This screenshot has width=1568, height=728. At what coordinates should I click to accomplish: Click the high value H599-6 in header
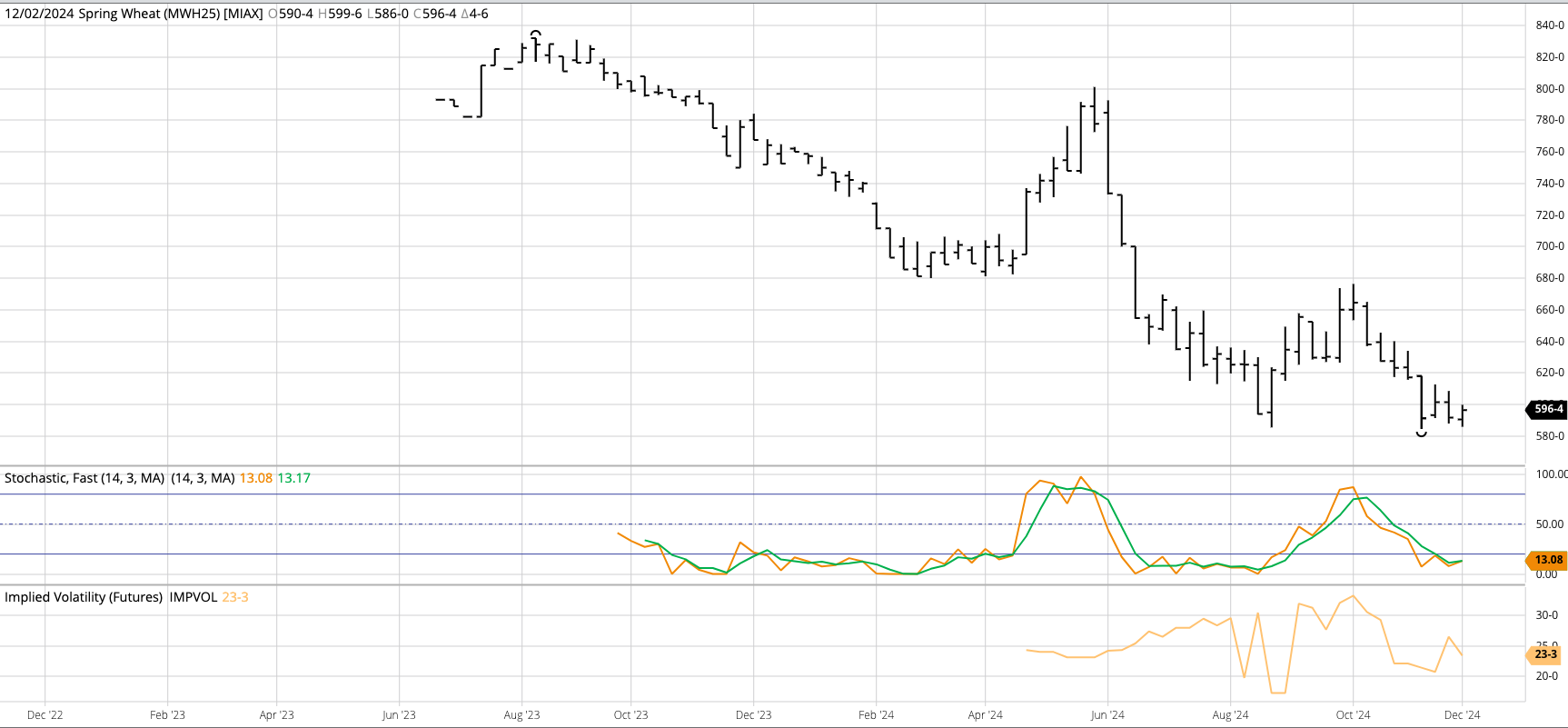pos(340,14)
